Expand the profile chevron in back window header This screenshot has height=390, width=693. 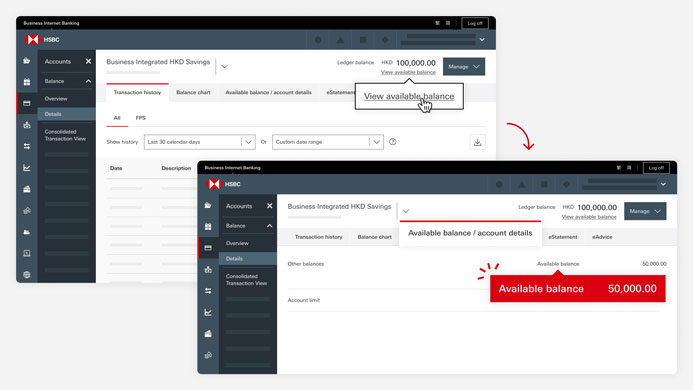click(x=482, y=40)
